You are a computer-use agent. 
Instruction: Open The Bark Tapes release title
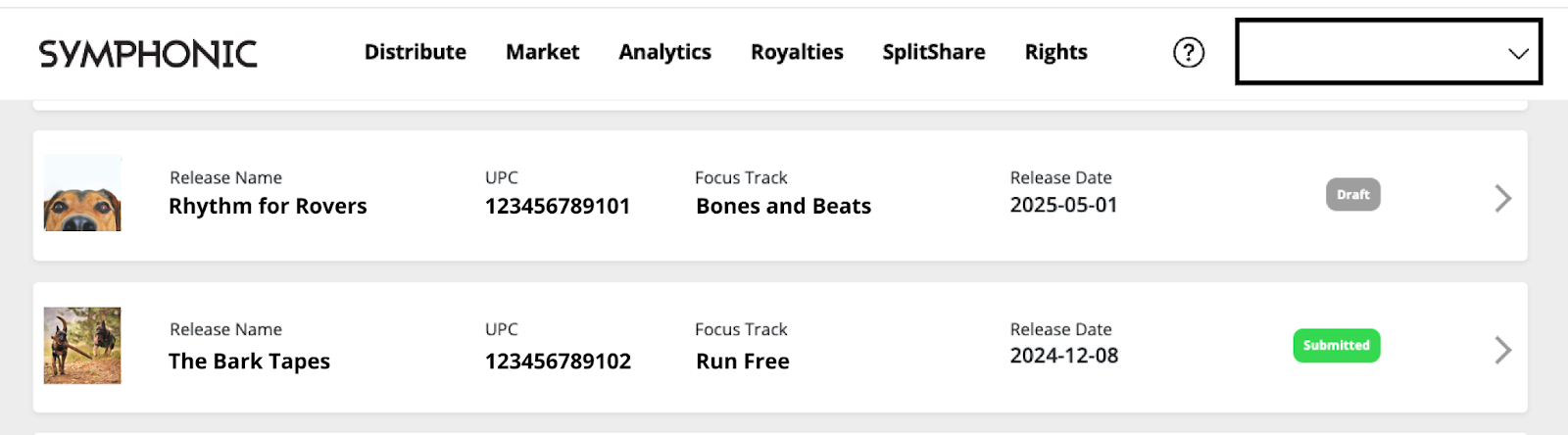pos(249,361)
